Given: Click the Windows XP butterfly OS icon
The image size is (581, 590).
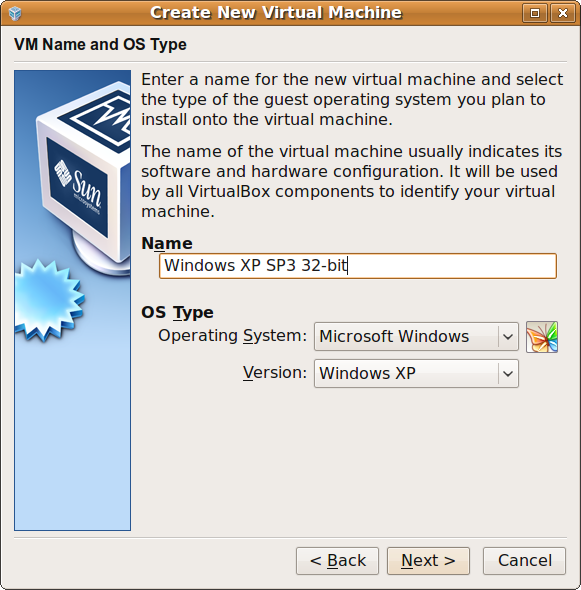Looking at the screenshot, I should (x=542, y=337).
